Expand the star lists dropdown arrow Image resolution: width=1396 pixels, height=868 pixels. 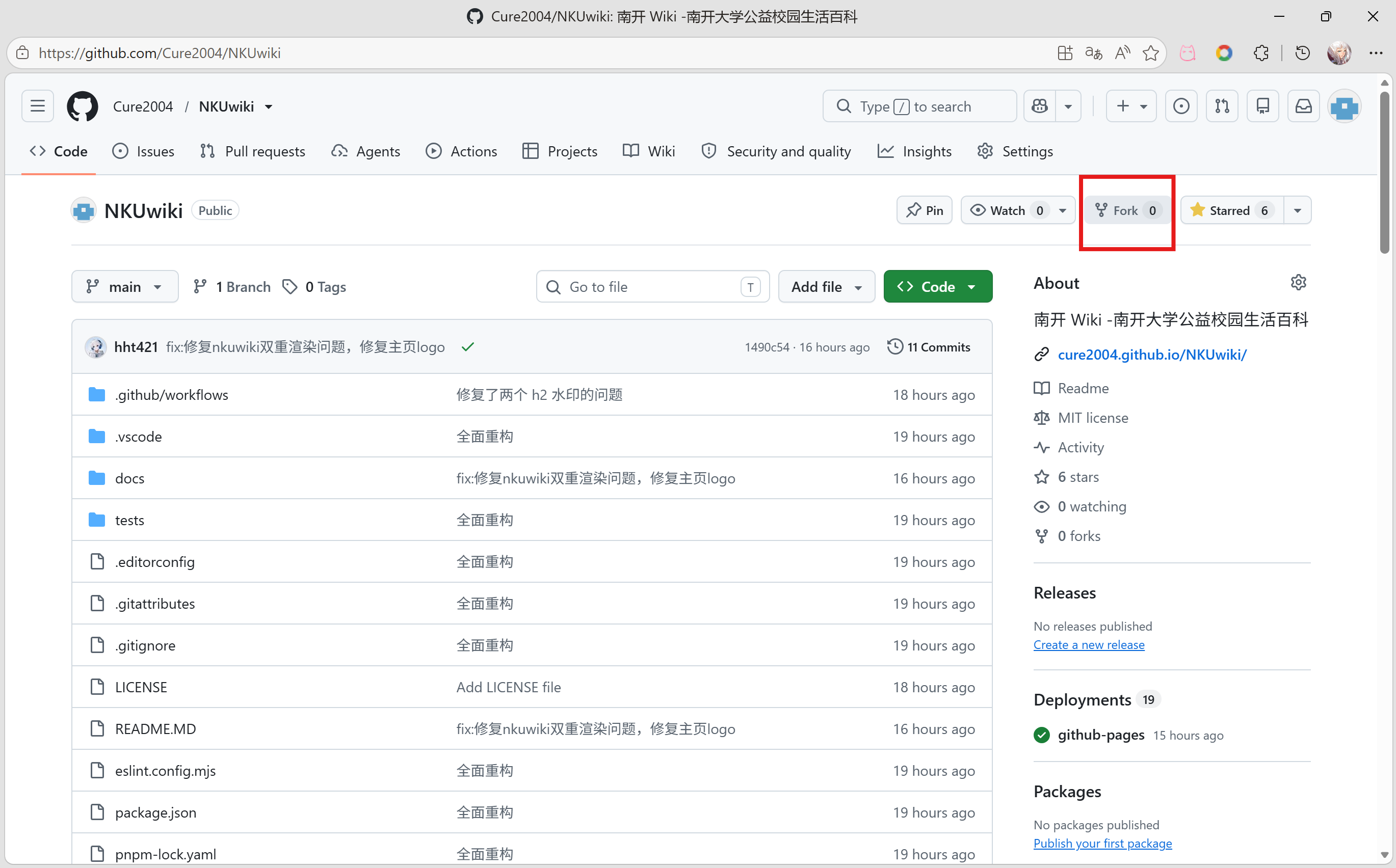coord(1297,211)
